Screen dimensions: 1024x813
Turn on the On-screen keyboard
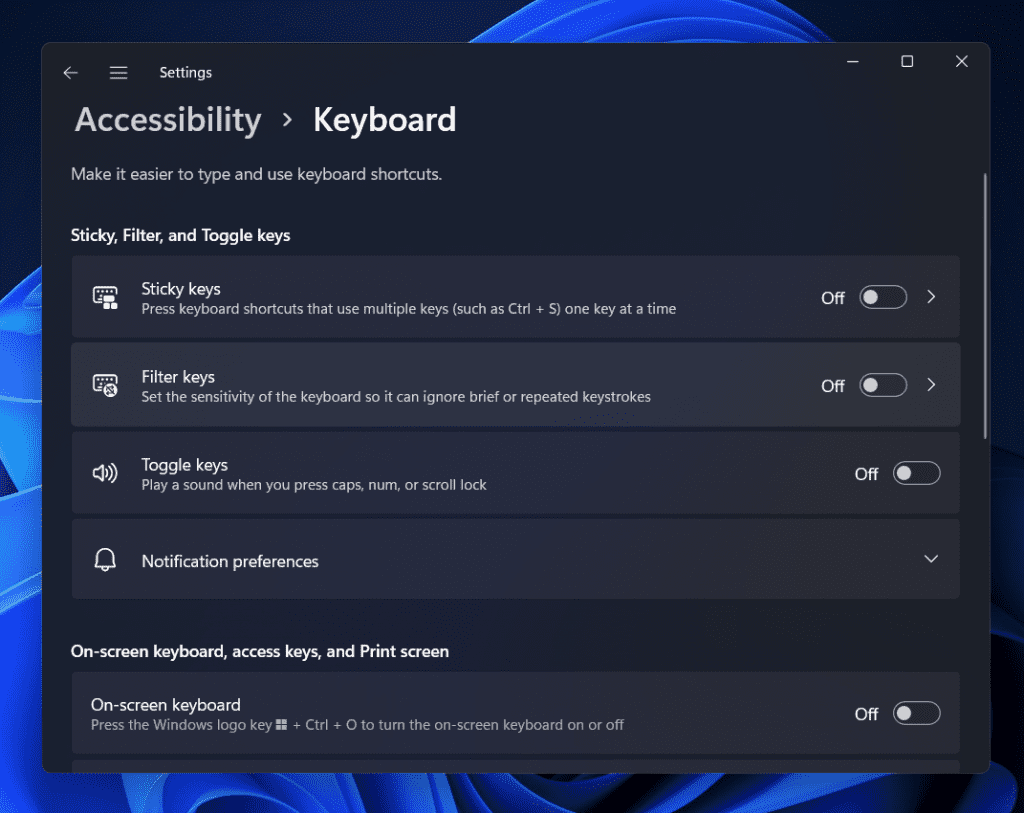pyautogui.click(x=916, y=713)
